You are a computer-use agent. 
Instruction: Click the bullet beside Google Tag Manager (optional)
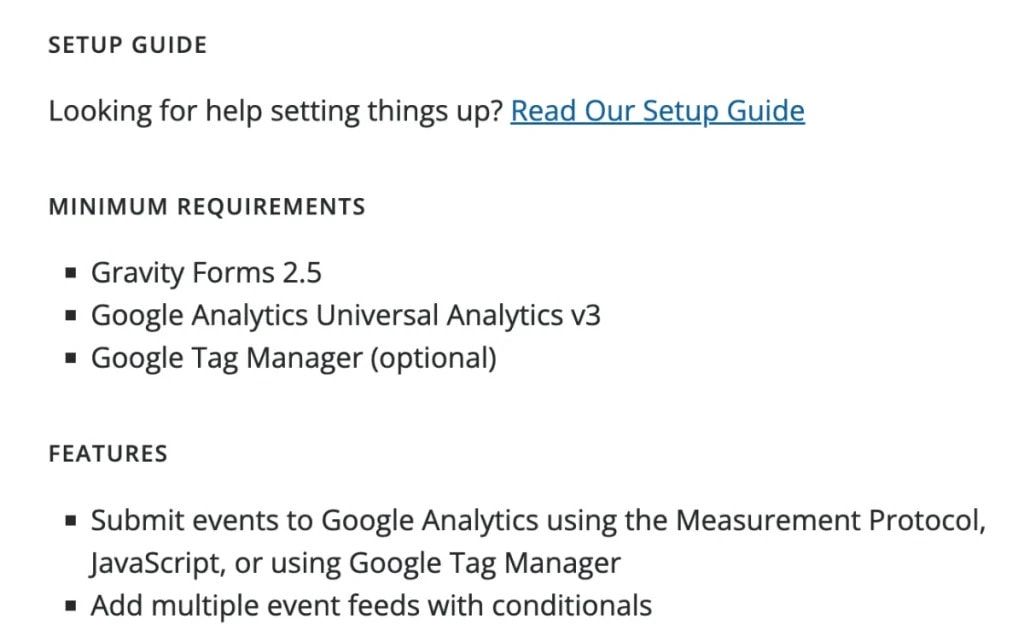tap(71, 358)
